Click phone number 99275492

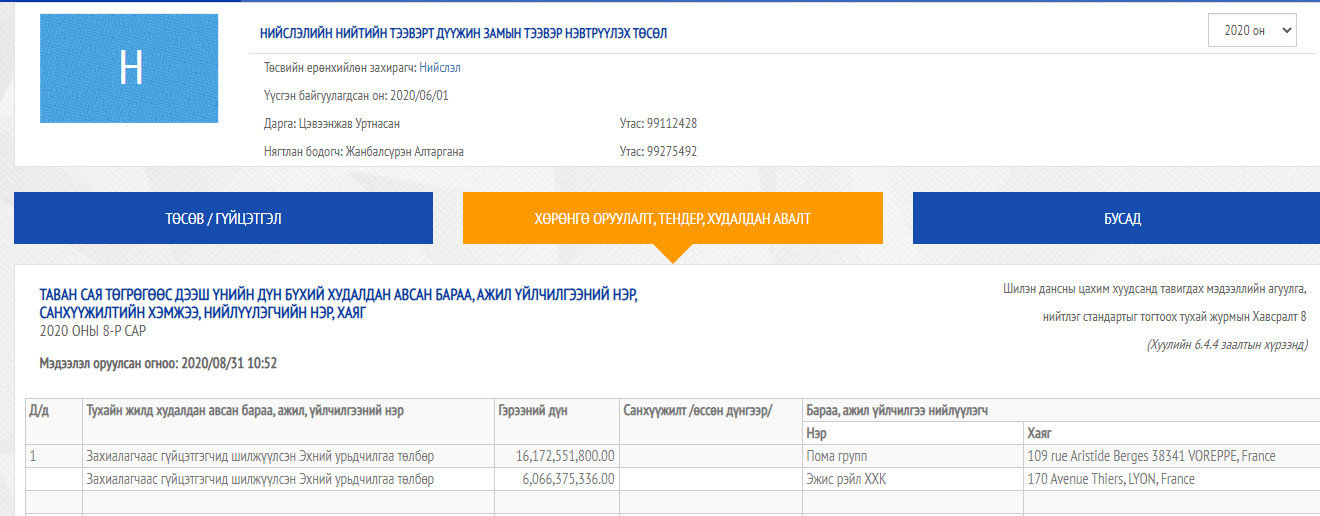point(671,152)
